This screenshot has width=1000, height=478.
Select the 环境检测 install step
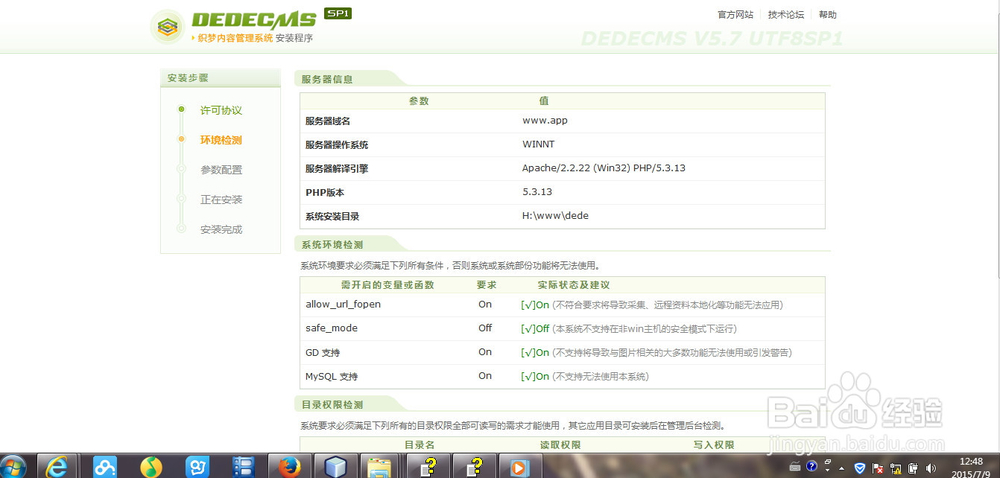point(221,140)
